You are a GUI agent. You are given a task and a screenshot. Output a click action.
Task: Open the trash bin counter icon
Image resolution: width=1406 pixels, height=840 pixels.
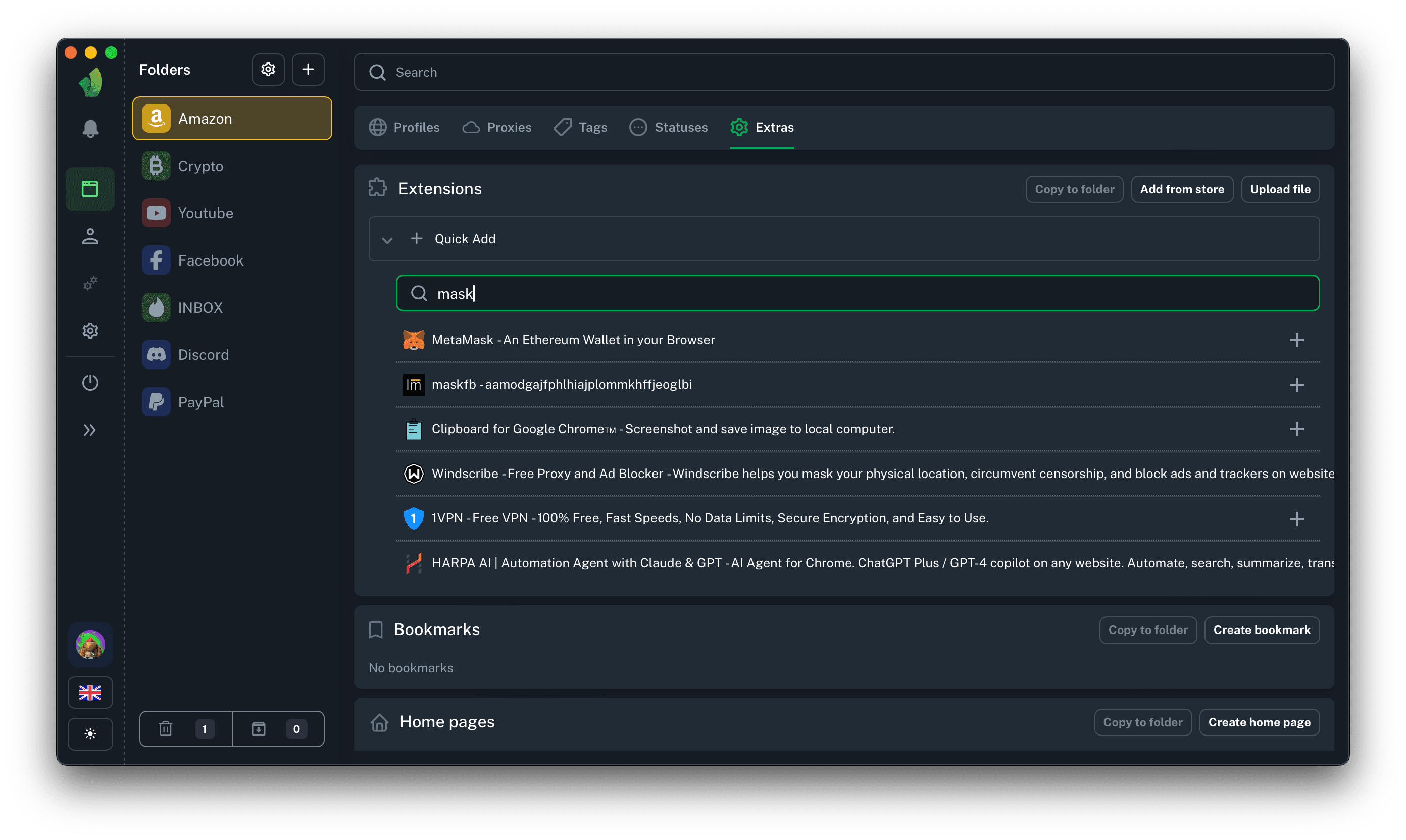tap(166, 728)
